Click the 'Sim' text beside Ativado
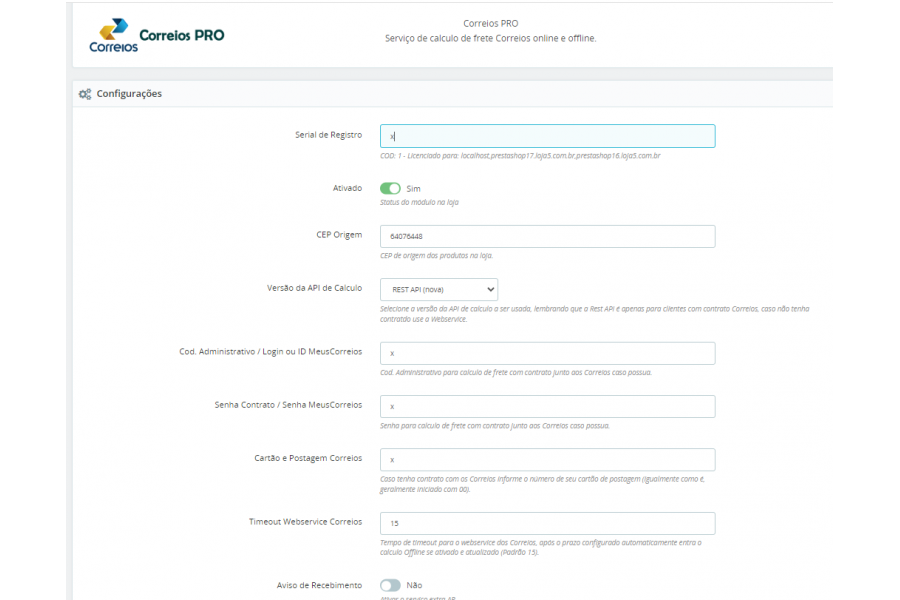This screenshot has height=600, width=900. click(x=413, y=189)
